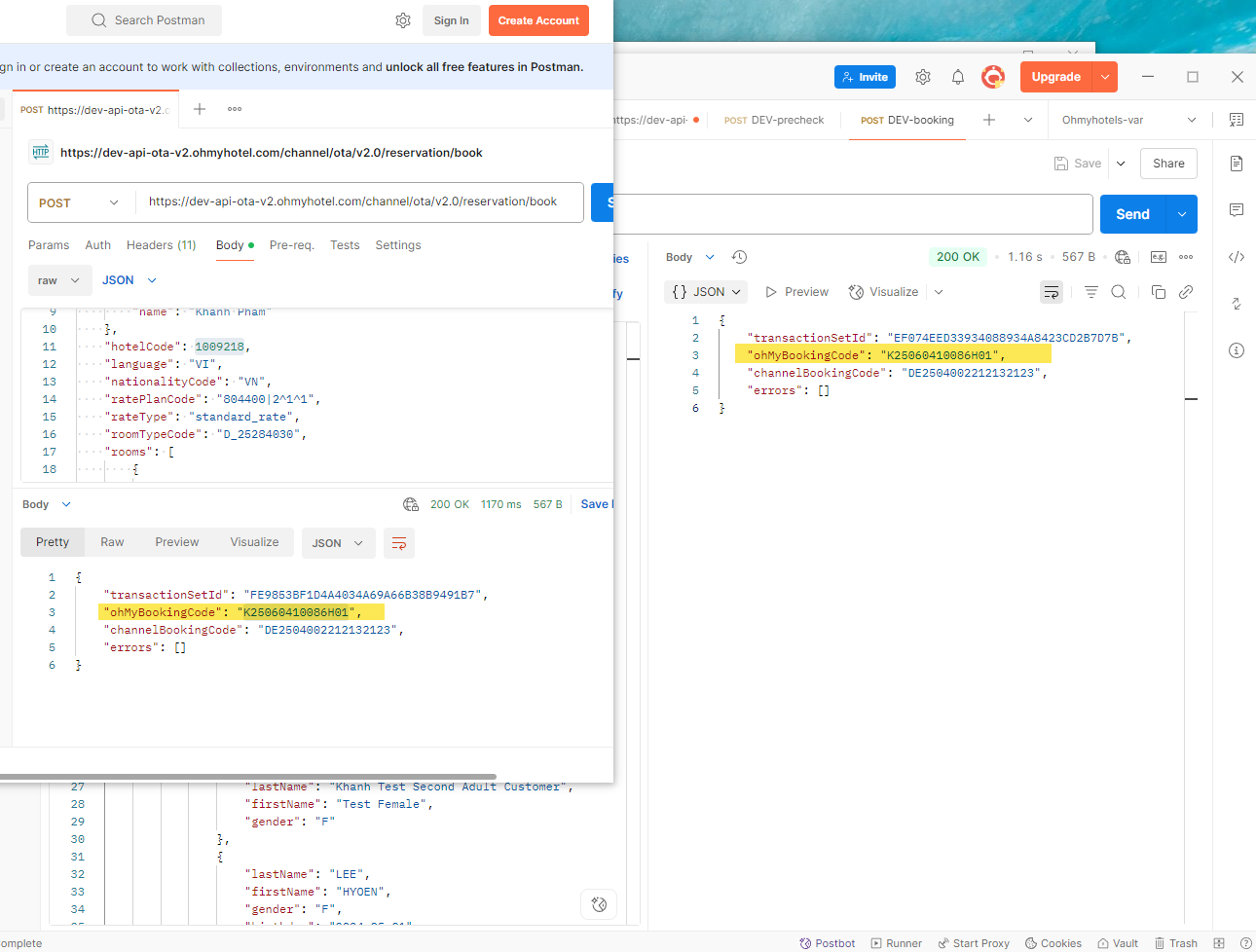The width and height of the screenshot is (1256, 952).
Task: Toggle line wrap in right response panel
Action: point(1051,292)
